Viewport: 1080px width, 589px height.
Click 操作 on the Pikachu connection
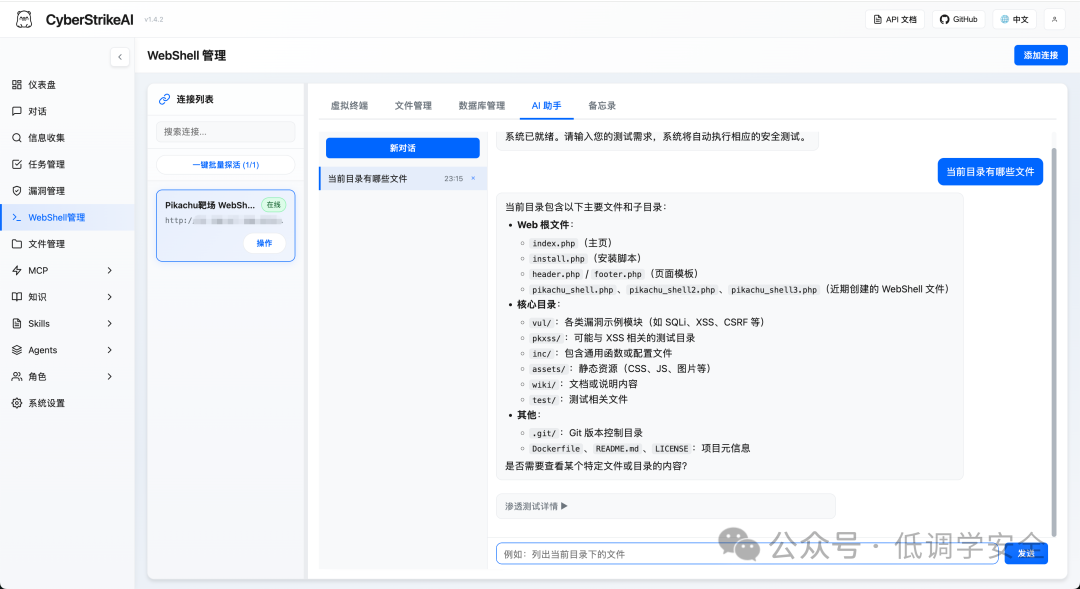(264, 243)
